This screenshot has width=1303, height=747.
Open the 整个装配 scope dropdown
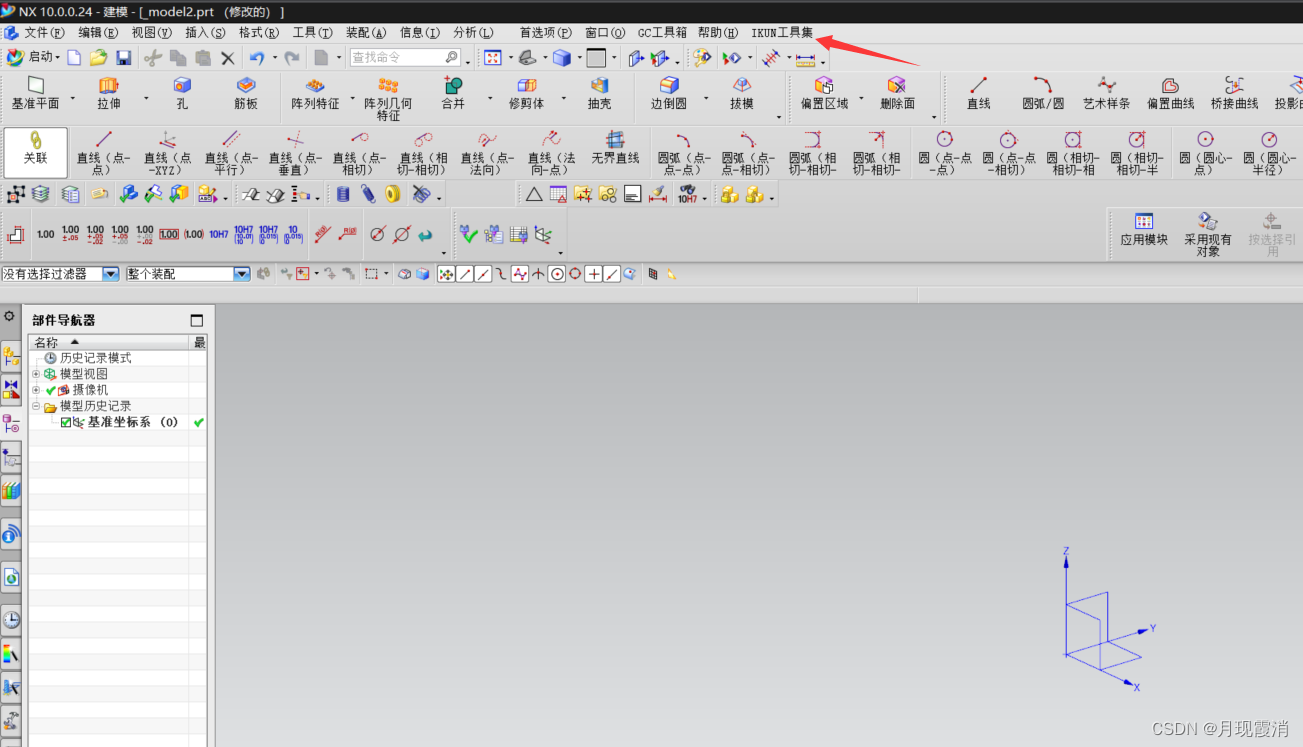click(x=242, y=274)
